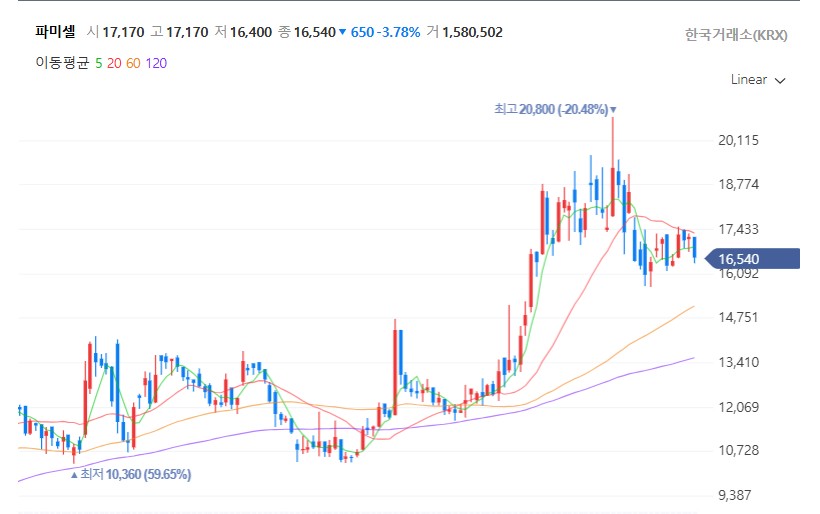Click the up triangle beside 최저 10,360
The width and height of the screenshot is (820, 514).
[x=73, y=475]
